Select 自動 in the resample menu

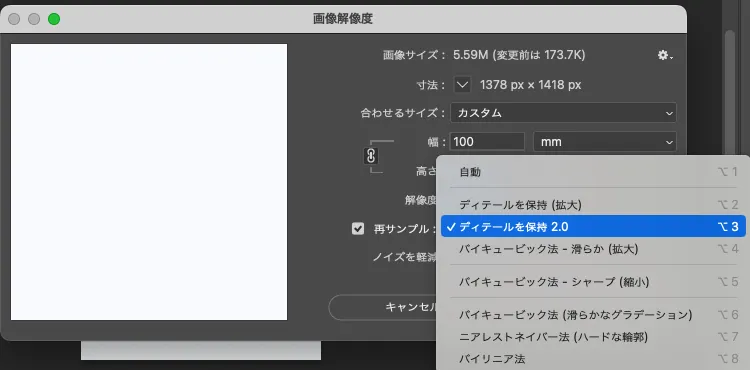point(593,172)
